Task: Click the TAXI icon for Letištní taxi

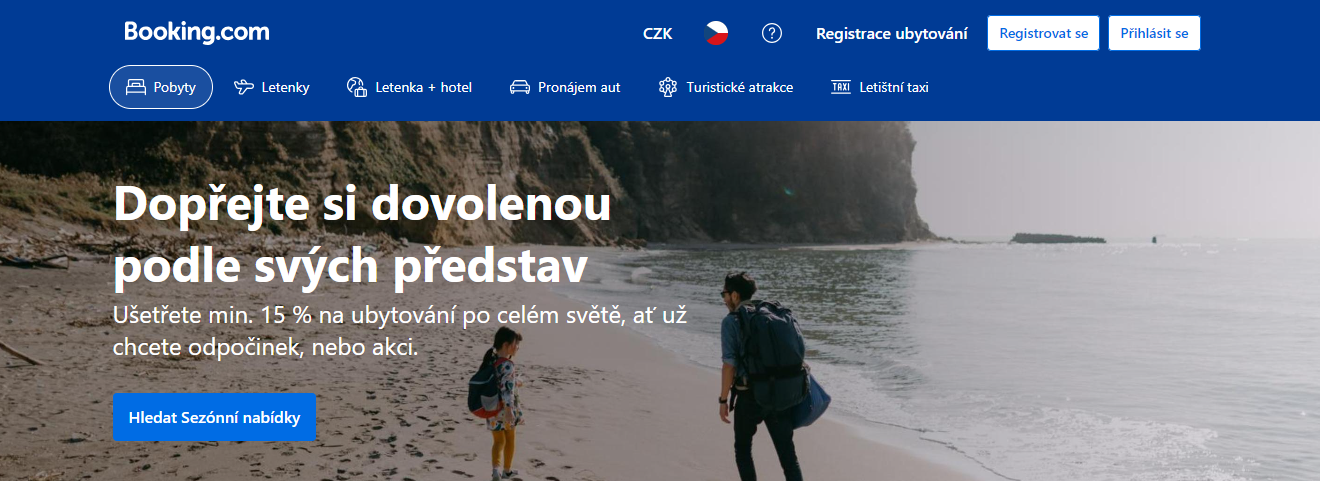Action: pos(840,87)
